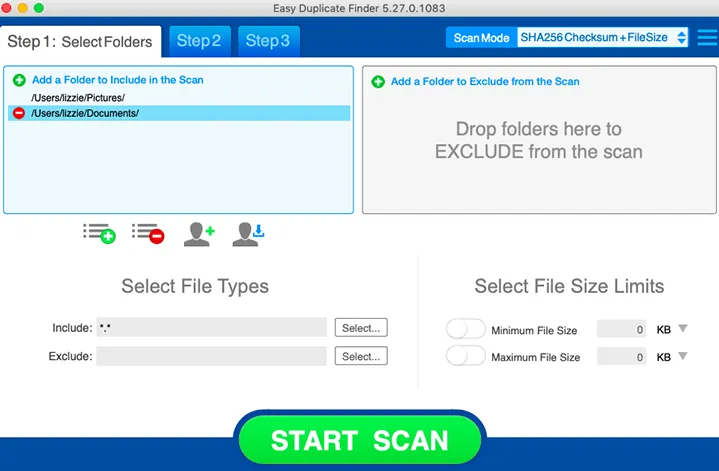Click the red window close button
Viewport: 719px width, 471px height.
point(6,8)
